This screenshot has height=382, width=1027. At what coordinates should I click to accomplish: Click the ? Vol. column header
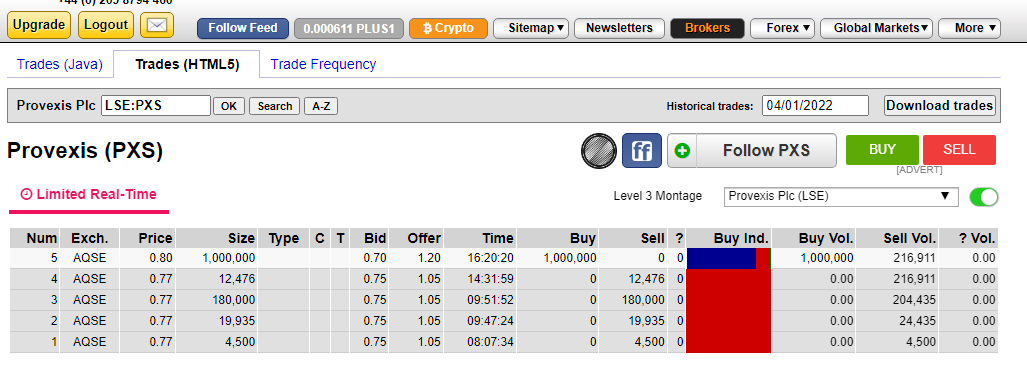click(969, 238)
